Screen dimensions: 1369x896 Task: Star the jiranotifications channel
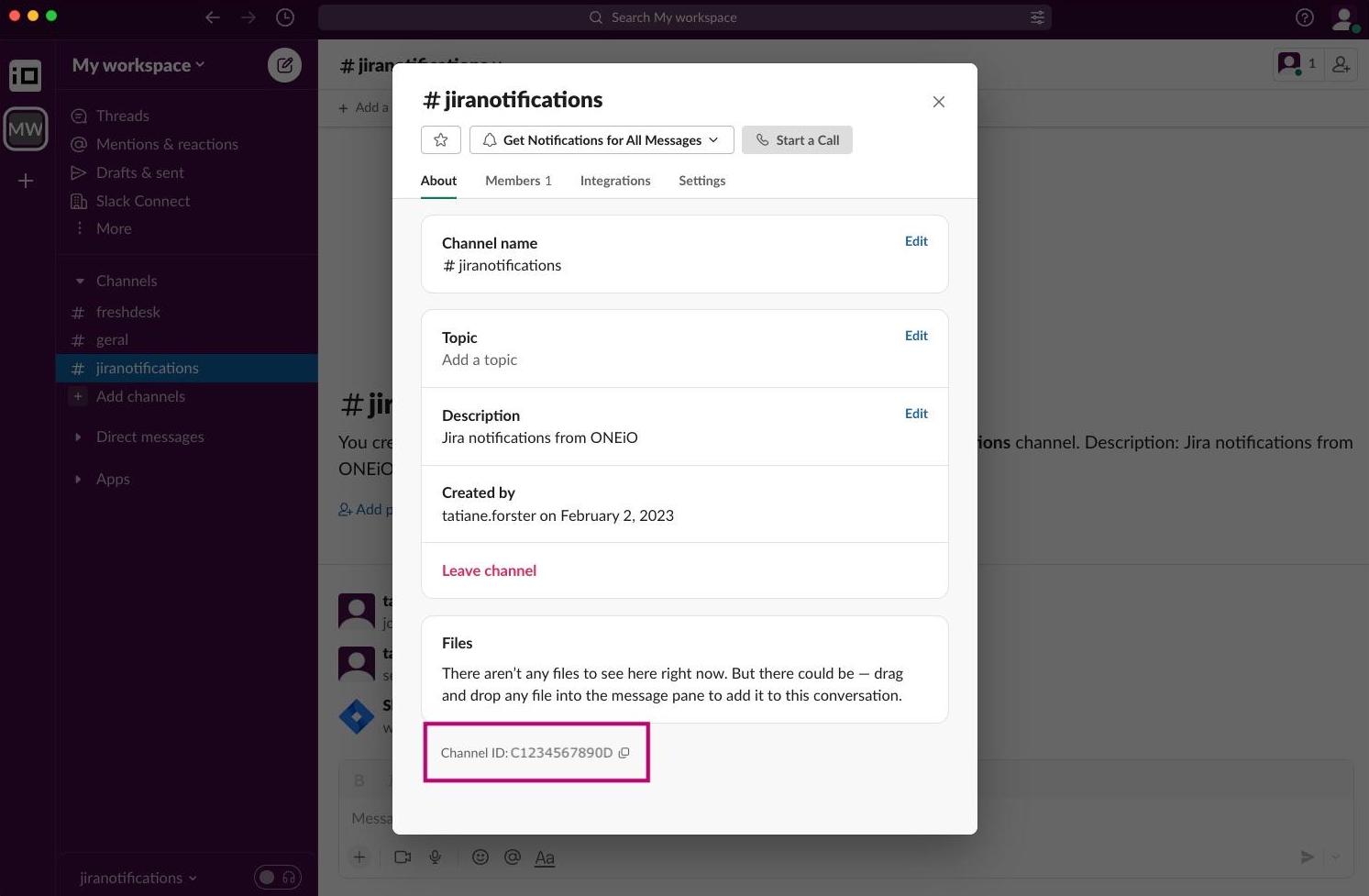[x=441, y=139]
